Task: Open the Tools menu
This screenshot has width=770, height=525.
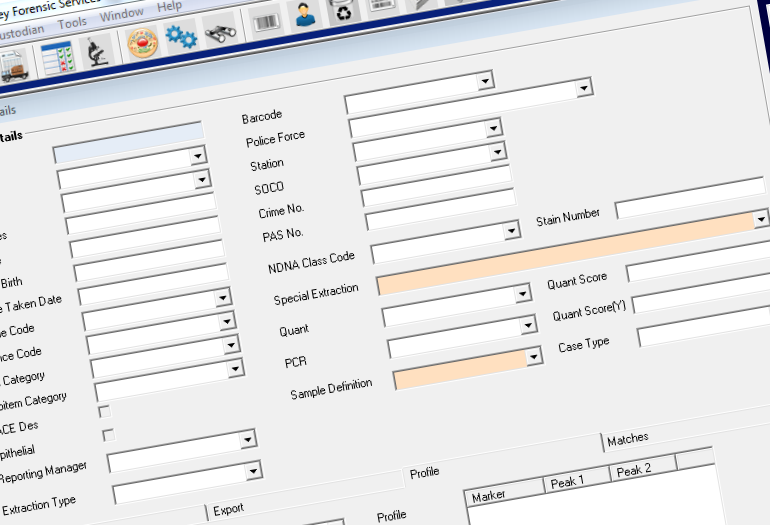Action: [x=72, y=22]
